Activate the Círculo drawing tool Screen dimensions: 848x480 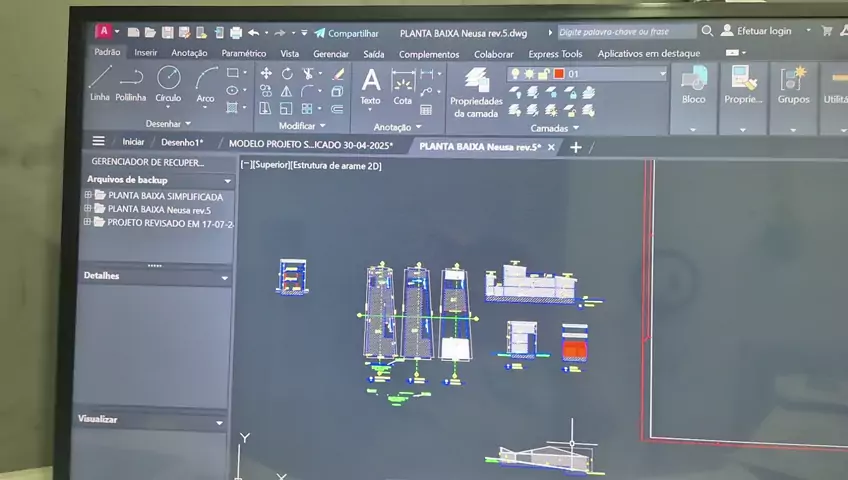(x=168, y=83)
